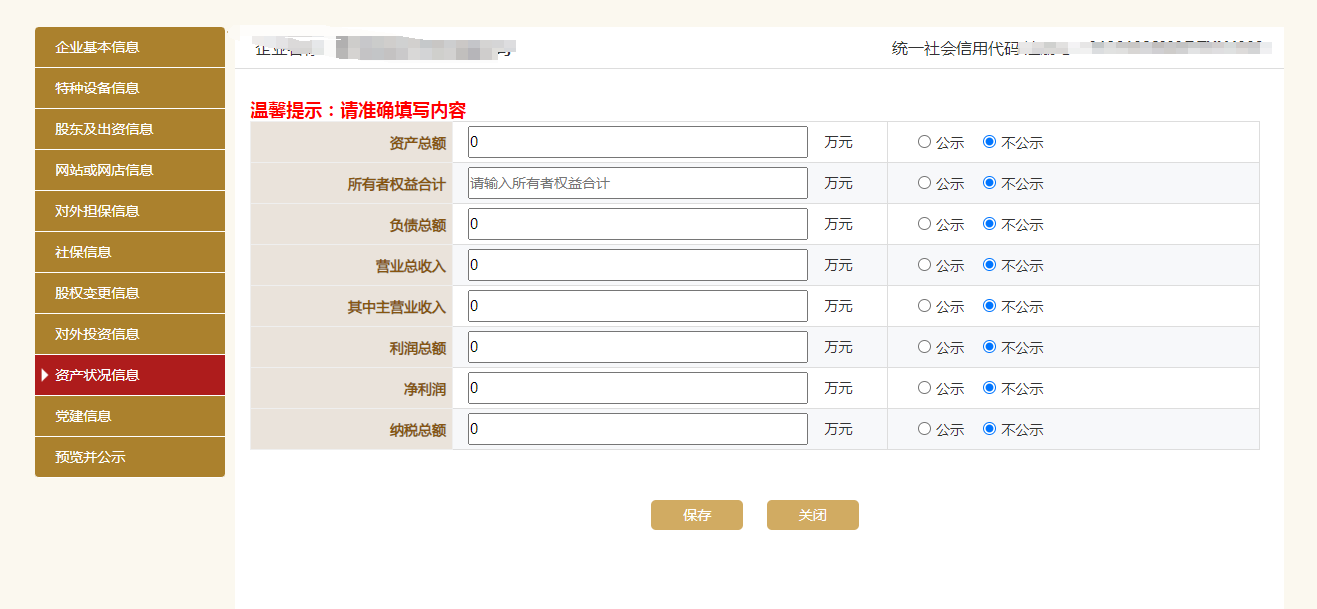Switch to 社保信息 page
The image size is (1317, 609).
(x=130, y=252)
